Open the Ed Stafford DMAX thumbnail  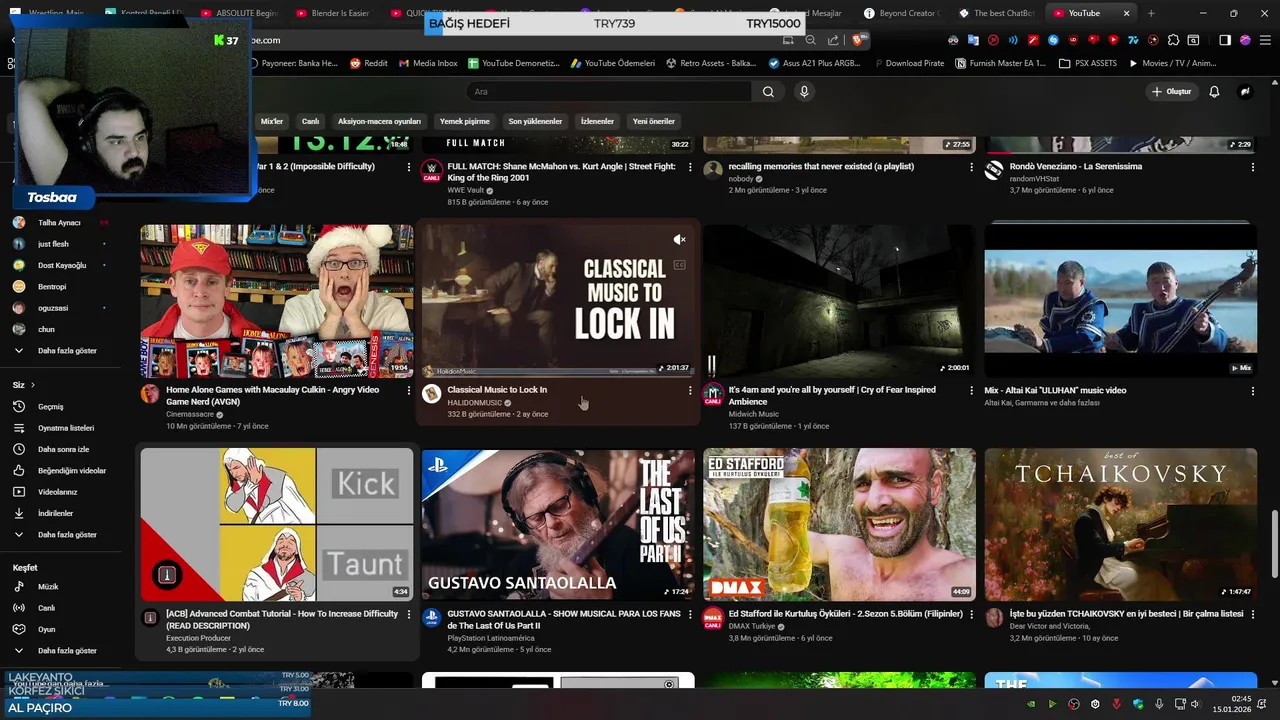click(839, 524)
